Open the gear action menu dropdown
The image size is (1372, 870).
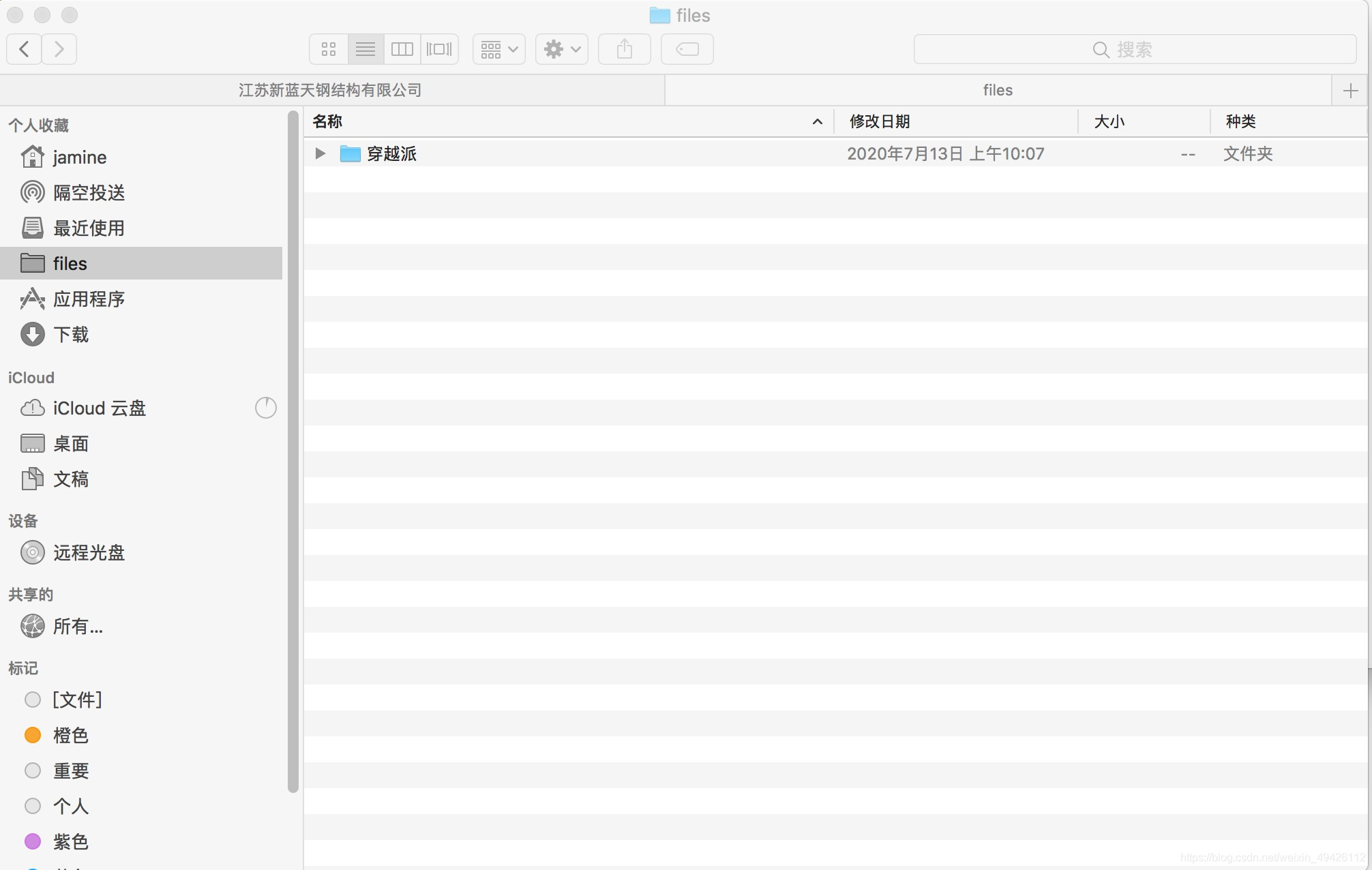562,49
